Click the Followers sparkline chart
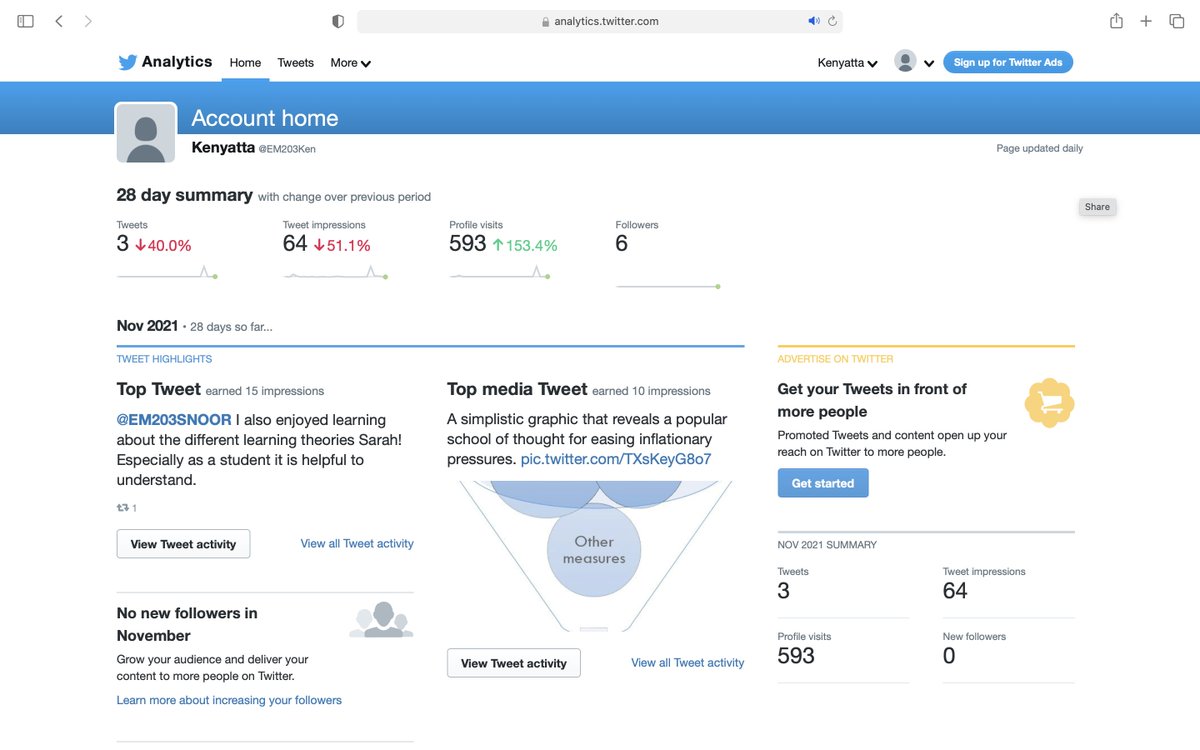 pyautogui.click(x=667, y=286)
